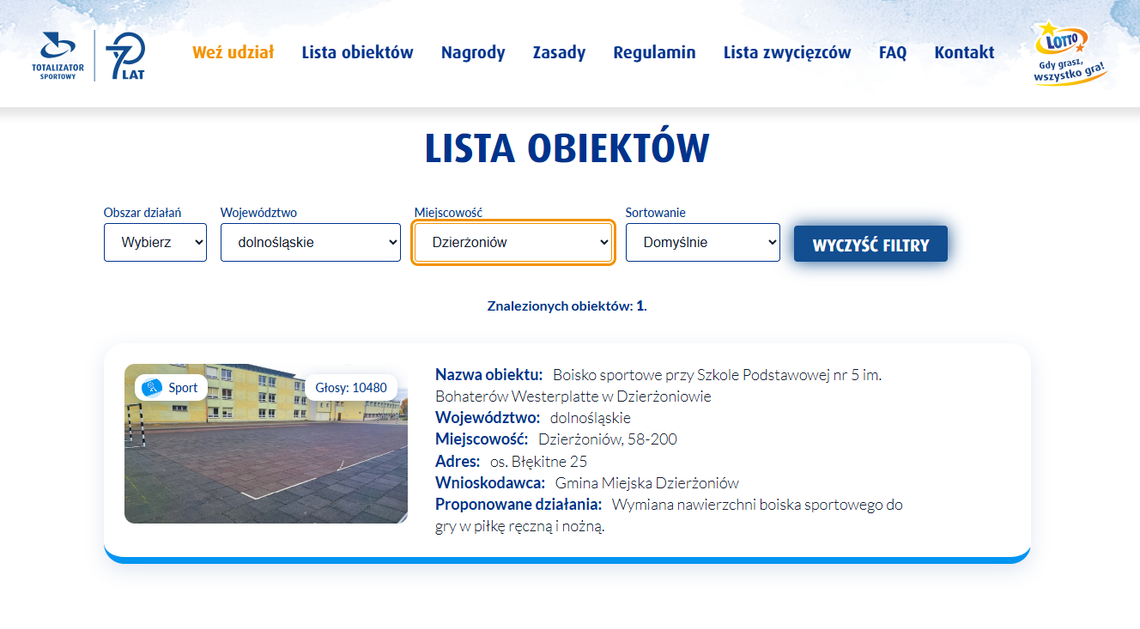The width and height of the screenshot is (1140, 629).
Task: Click the Głosy: 10480 vote counter badge
Action: (x=351, y=386)
